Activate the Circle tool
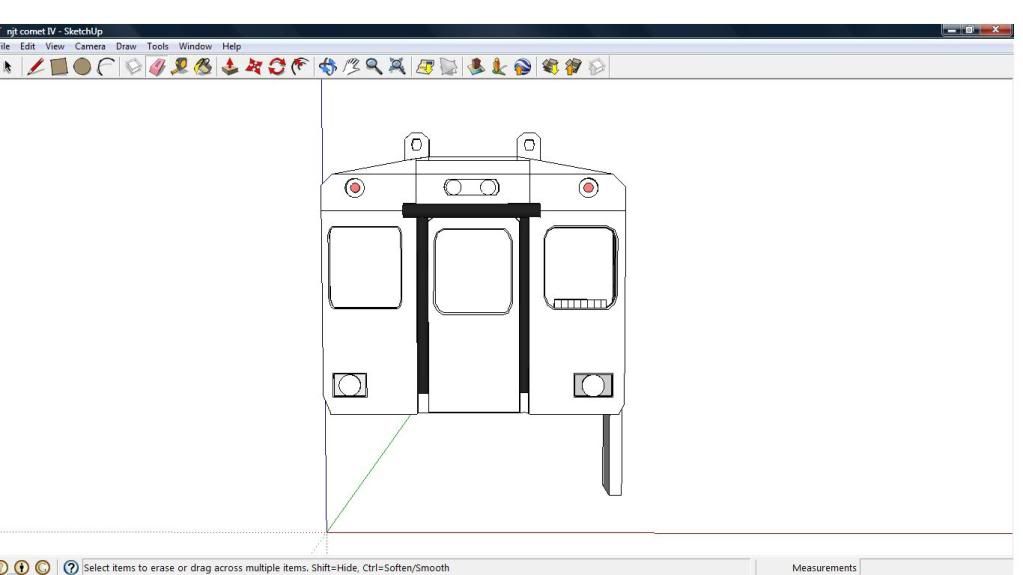This screenshot has width=1023, height=575. coord(82,67)
